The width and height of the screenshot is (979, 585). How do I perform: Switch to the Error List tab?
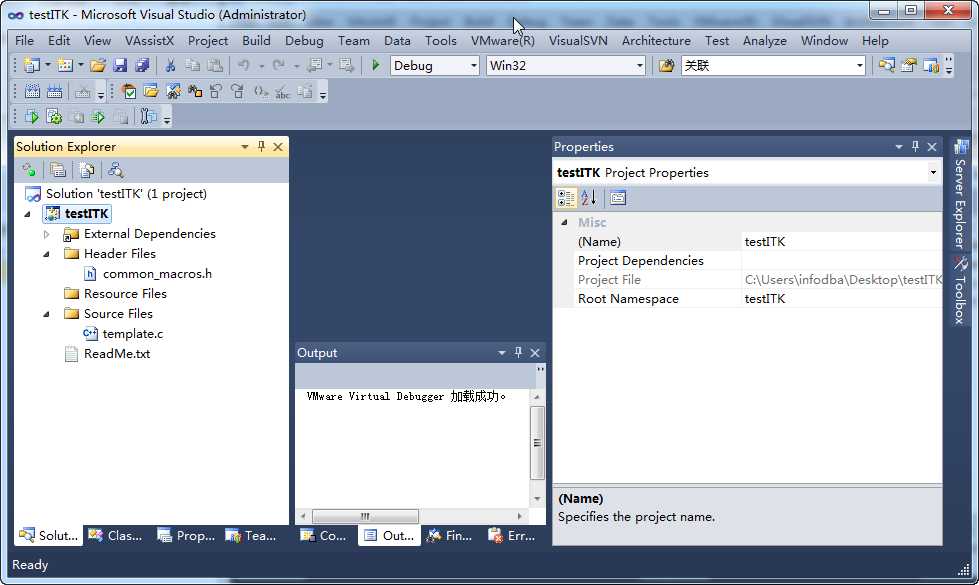(513, 536)
